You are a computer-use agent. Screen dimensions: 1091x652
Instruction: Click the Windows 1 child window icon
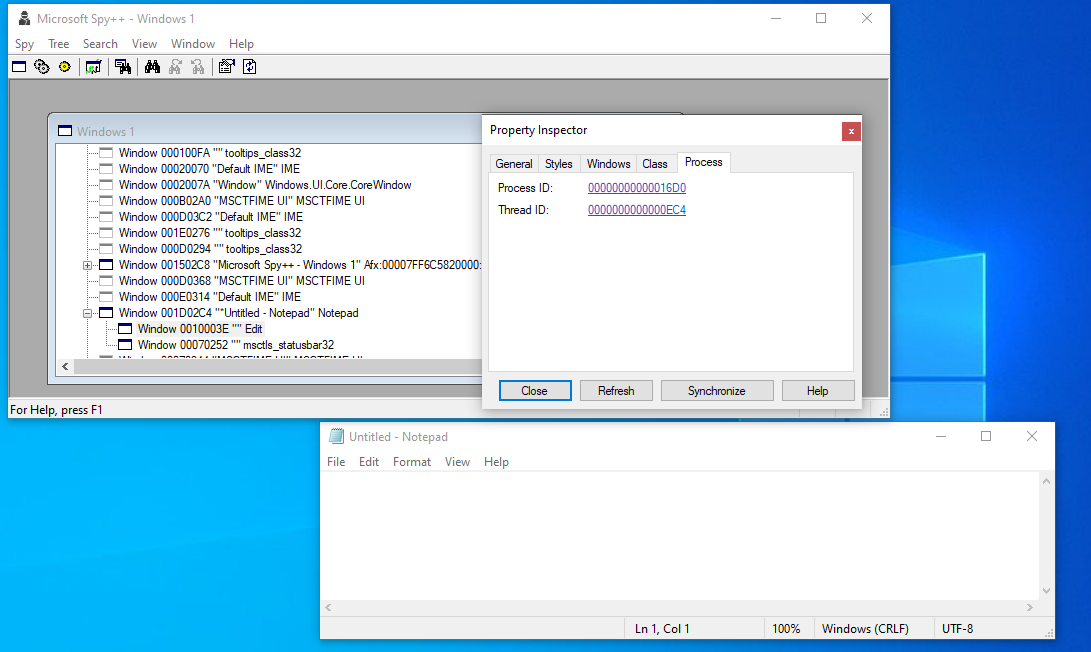tap(65, 132)
